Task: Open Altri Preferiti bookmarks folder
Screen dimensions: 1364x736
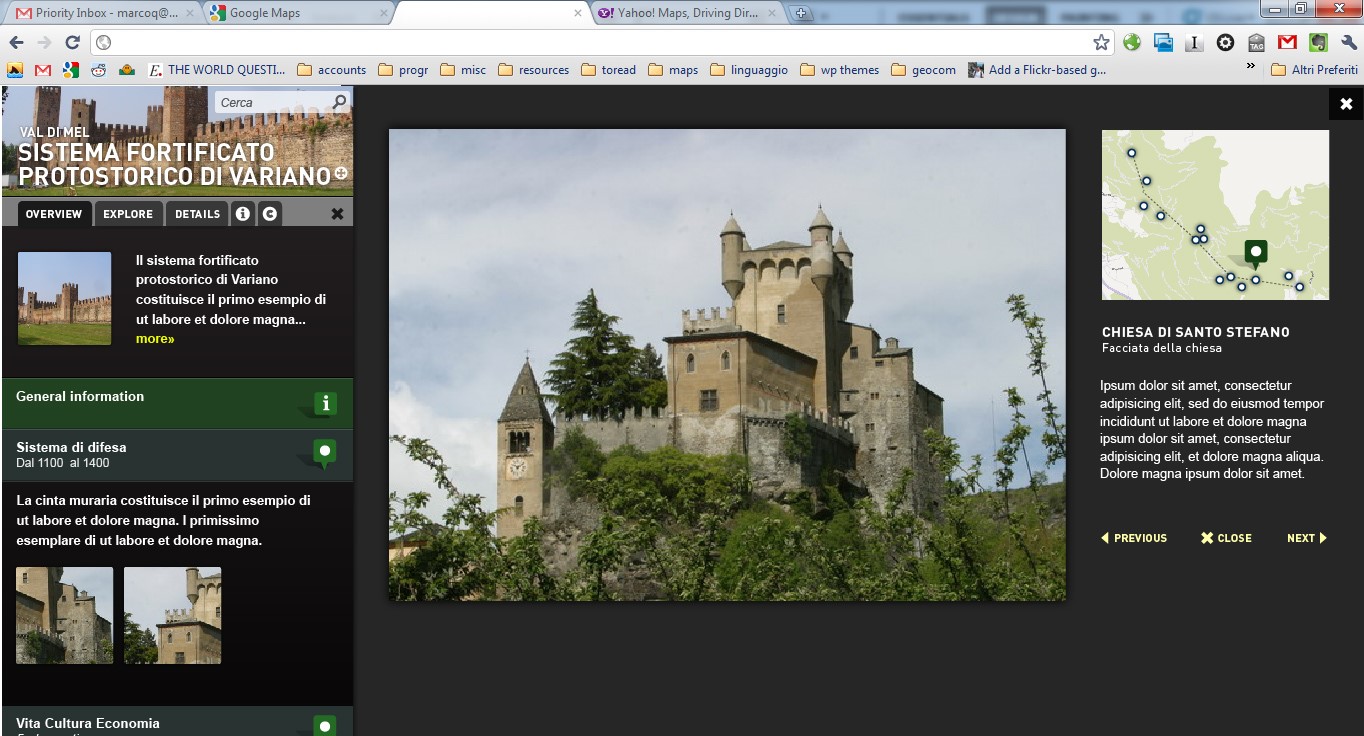Action: click(1314, 70)
